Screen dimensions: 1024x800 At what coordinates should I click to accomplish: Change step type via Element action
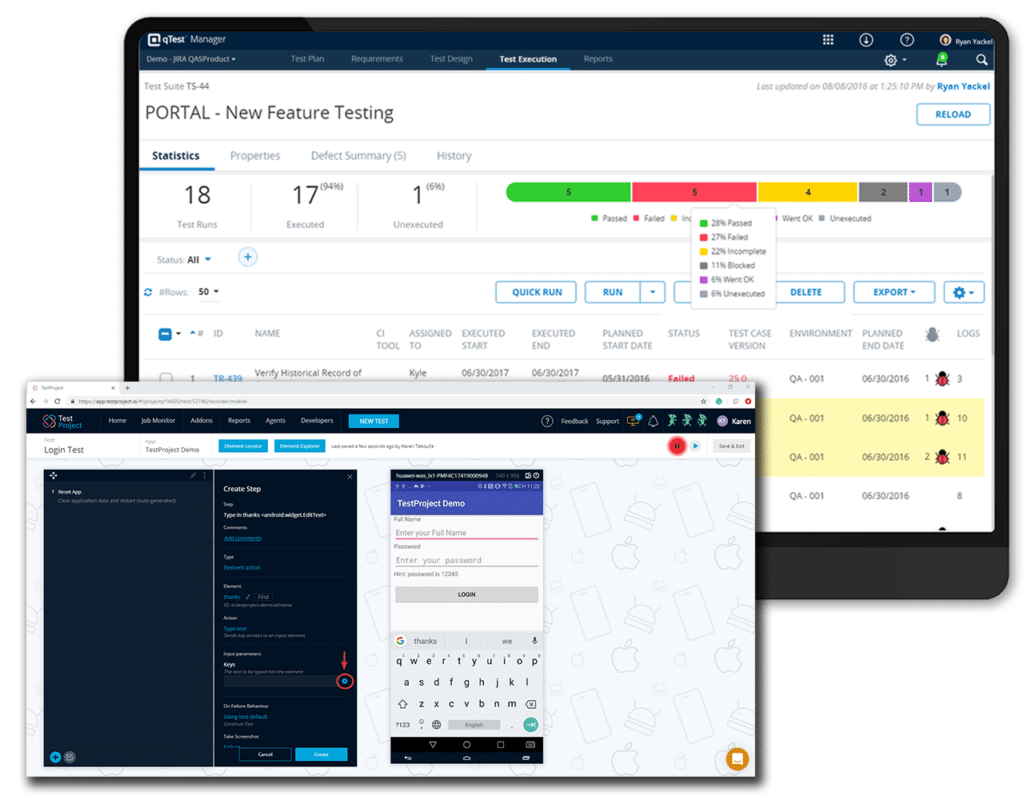pos(242,568)
